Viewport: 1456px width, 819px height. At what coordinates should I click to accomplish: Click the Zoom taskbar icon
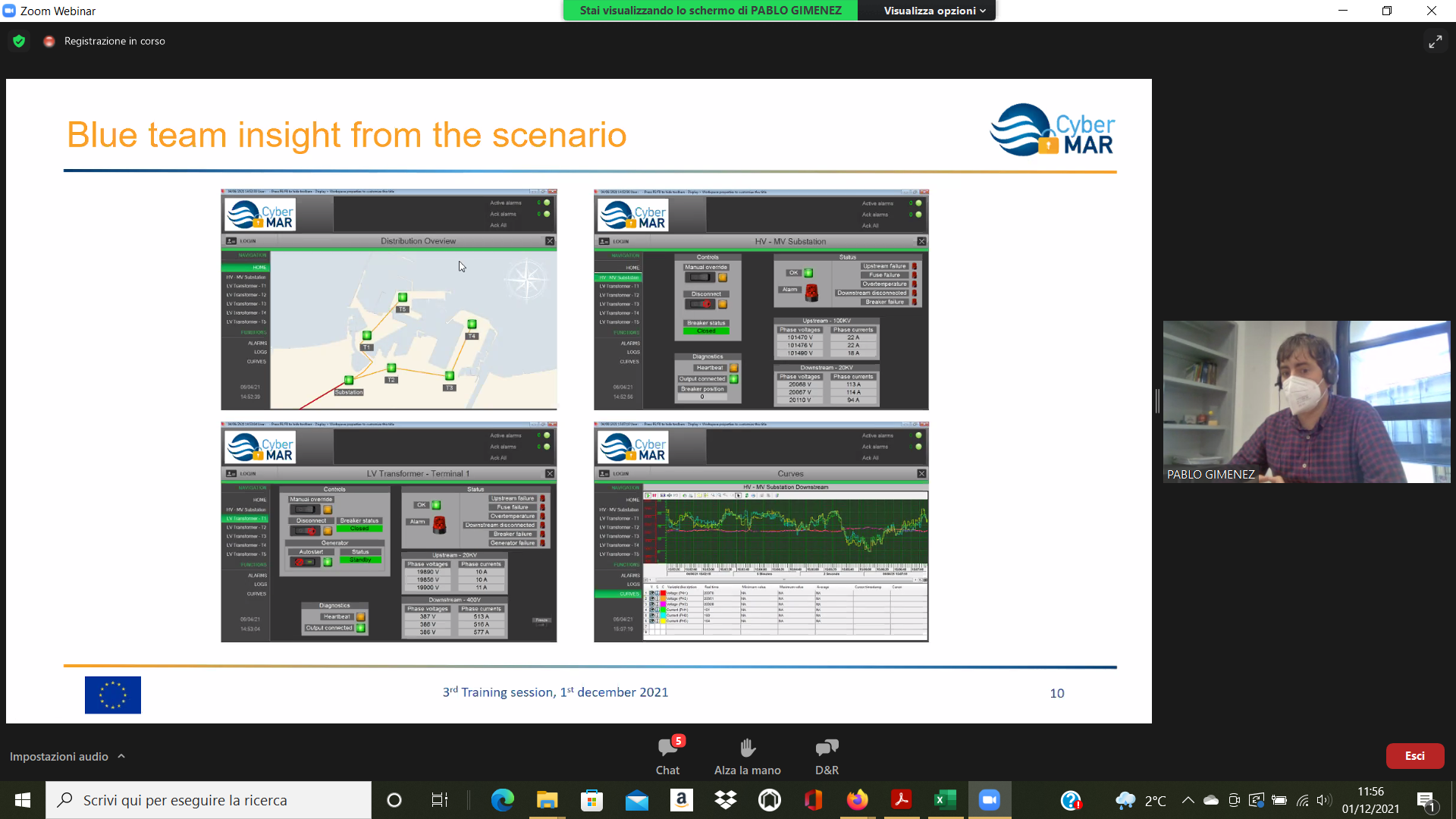pyautogui.click(x=989, y=800)
